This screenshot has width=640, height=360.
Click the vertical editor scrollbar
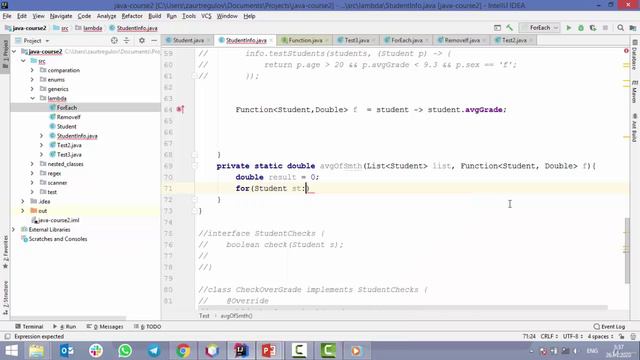pyautogui.click(x=627, y=250)
